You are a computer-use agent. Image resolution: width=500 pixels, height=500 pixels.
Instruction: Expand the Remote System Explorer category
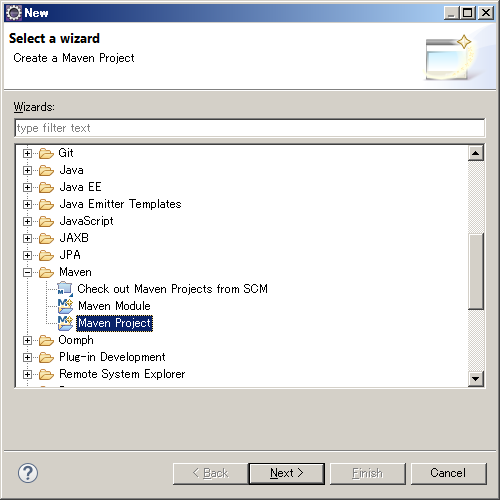[27, 375]
